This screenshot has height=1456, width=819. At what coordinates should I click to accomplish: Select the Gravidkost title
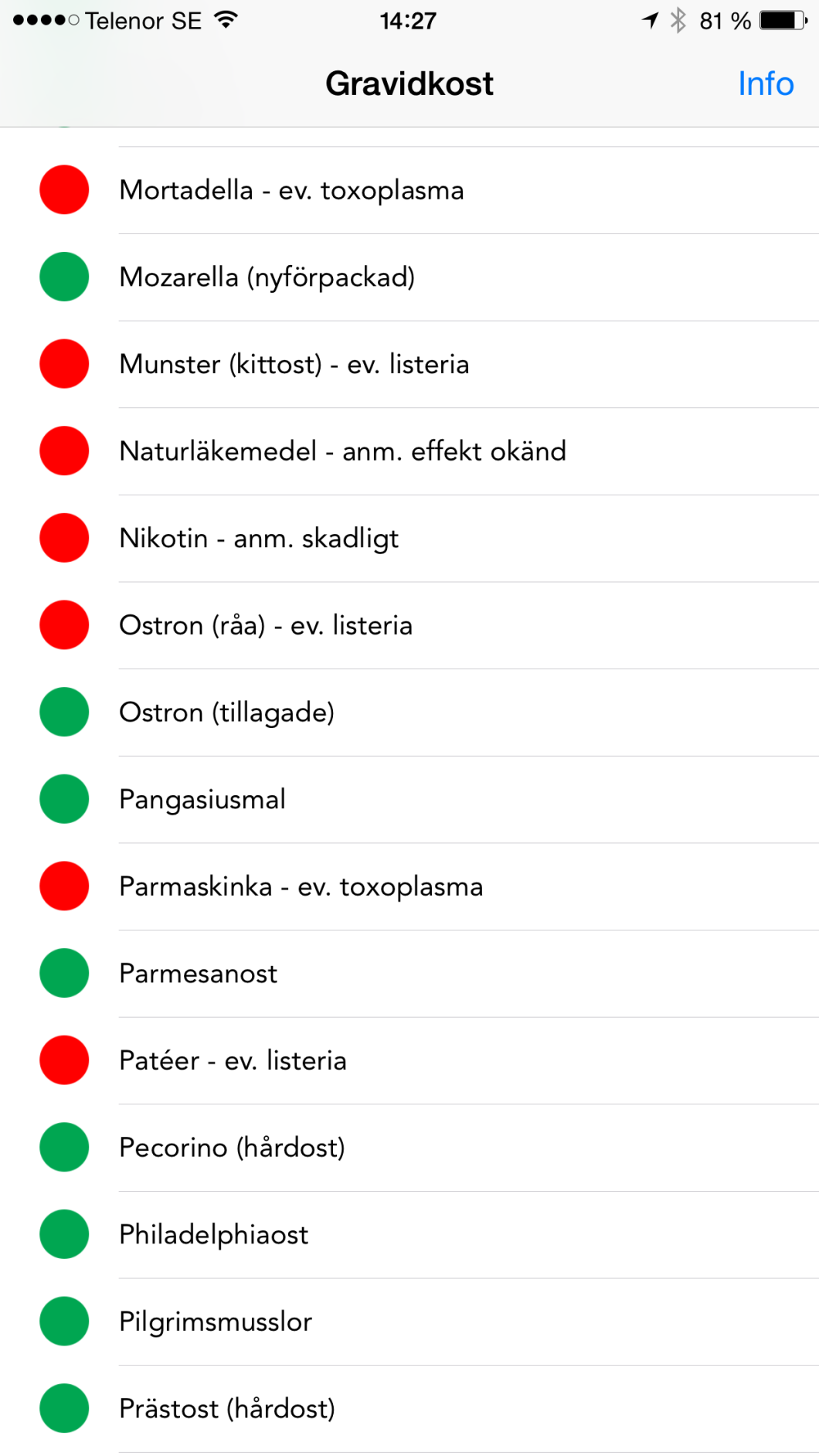[x=409, y=83]
